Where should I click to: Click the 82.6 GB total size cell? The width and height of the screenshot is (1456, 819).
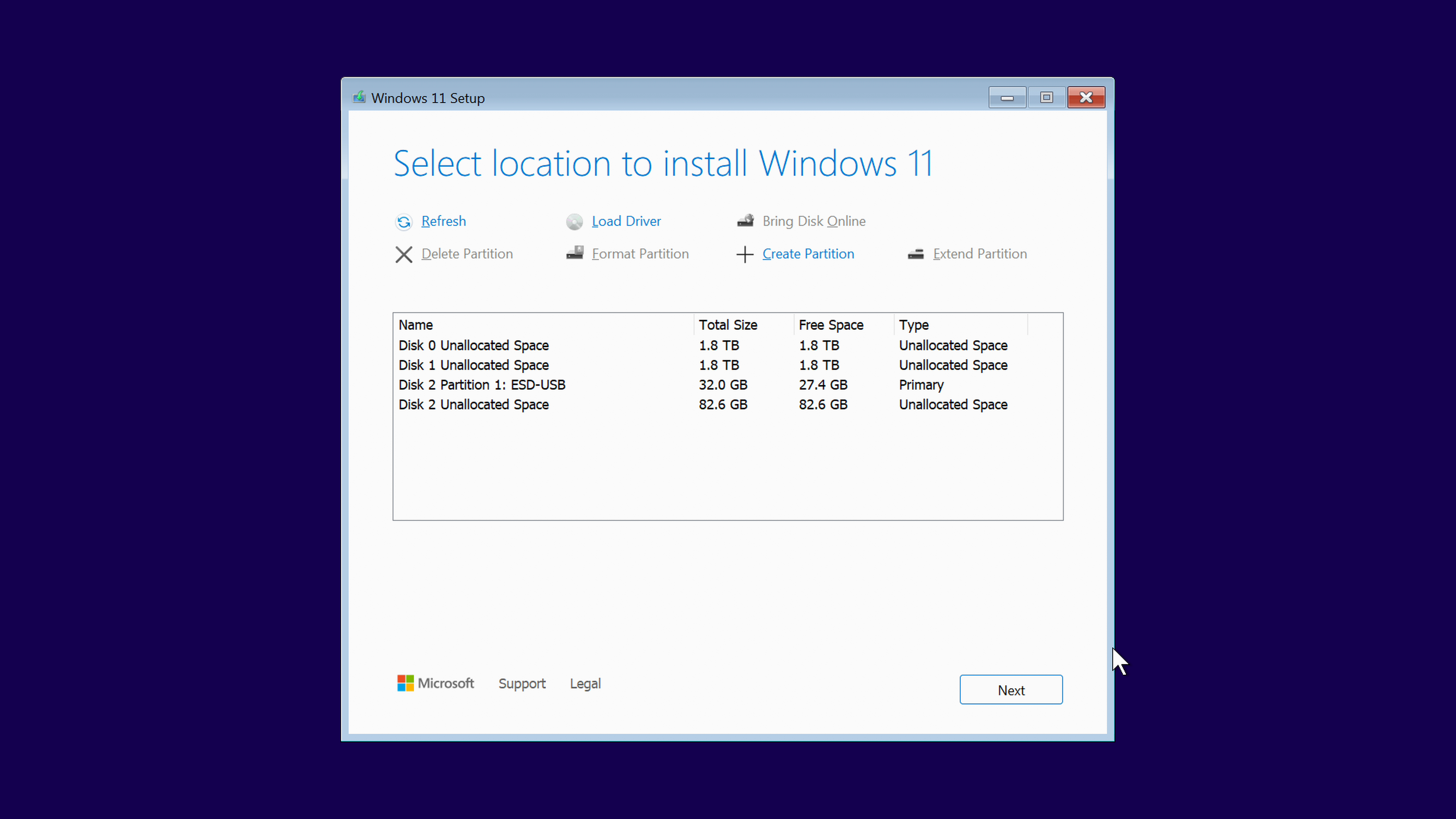[723, 405]
